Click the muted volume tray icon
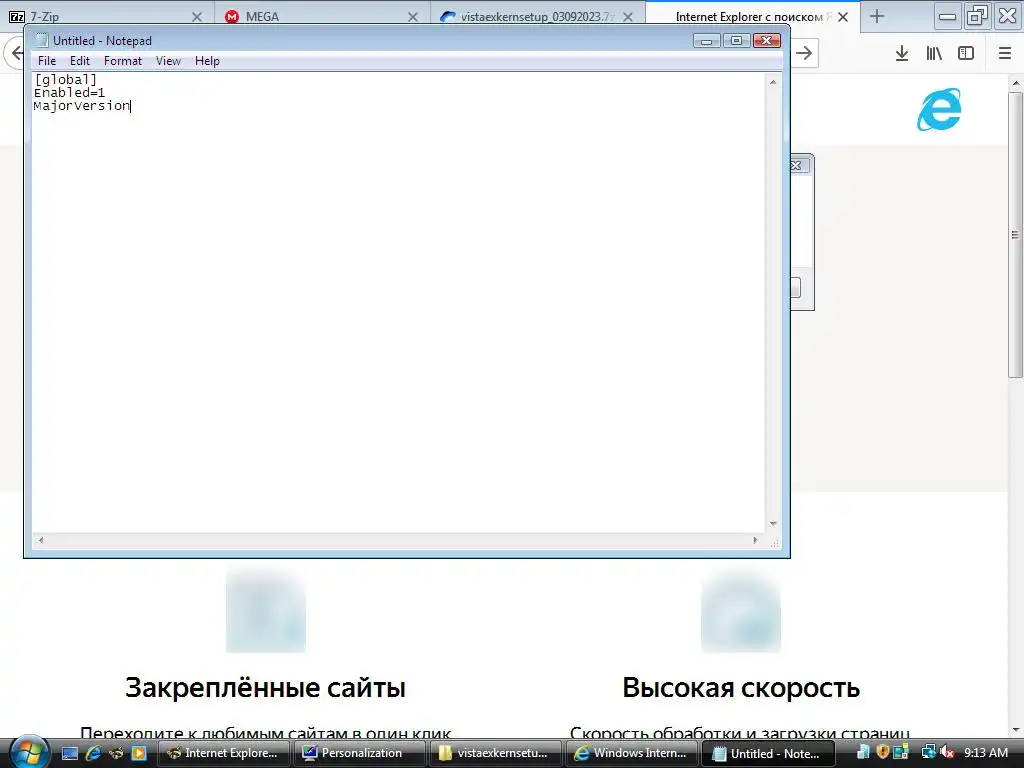 [947, 752]
